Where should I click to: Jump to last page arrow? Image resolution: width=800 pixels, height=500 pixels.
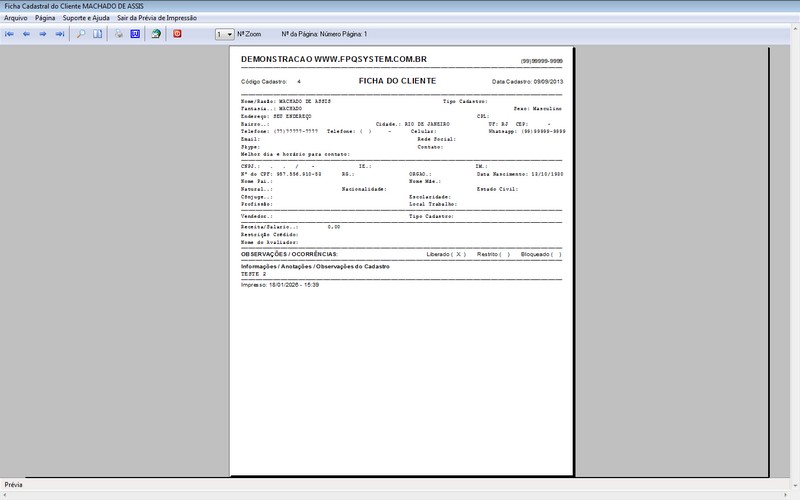[60, 34]
